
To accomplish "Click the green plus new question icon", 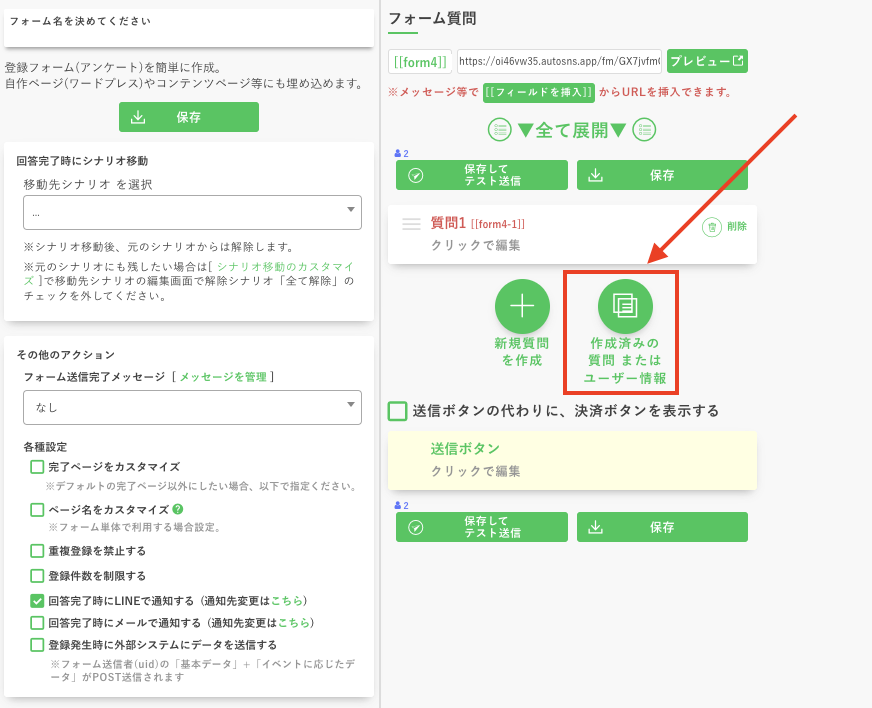I will (522, 306).
